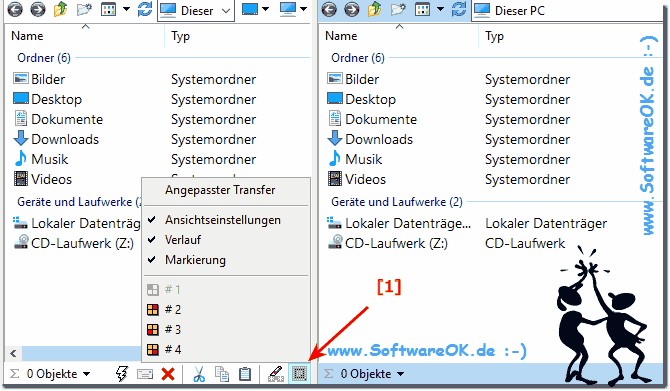Expand the left pane 0 Objekte dropdown
The width and height of the screenshot is (670, 391).
[87, 374]
